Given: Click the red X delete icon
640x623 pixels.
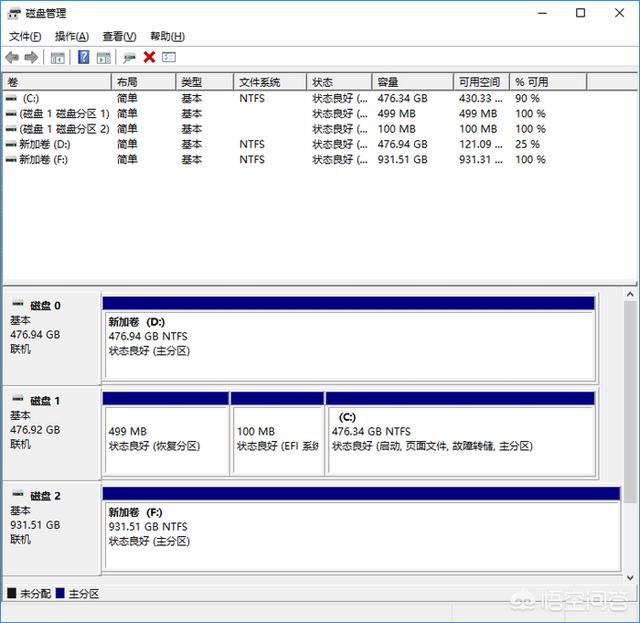Looking at the screenshot, I should click(149, 58).
